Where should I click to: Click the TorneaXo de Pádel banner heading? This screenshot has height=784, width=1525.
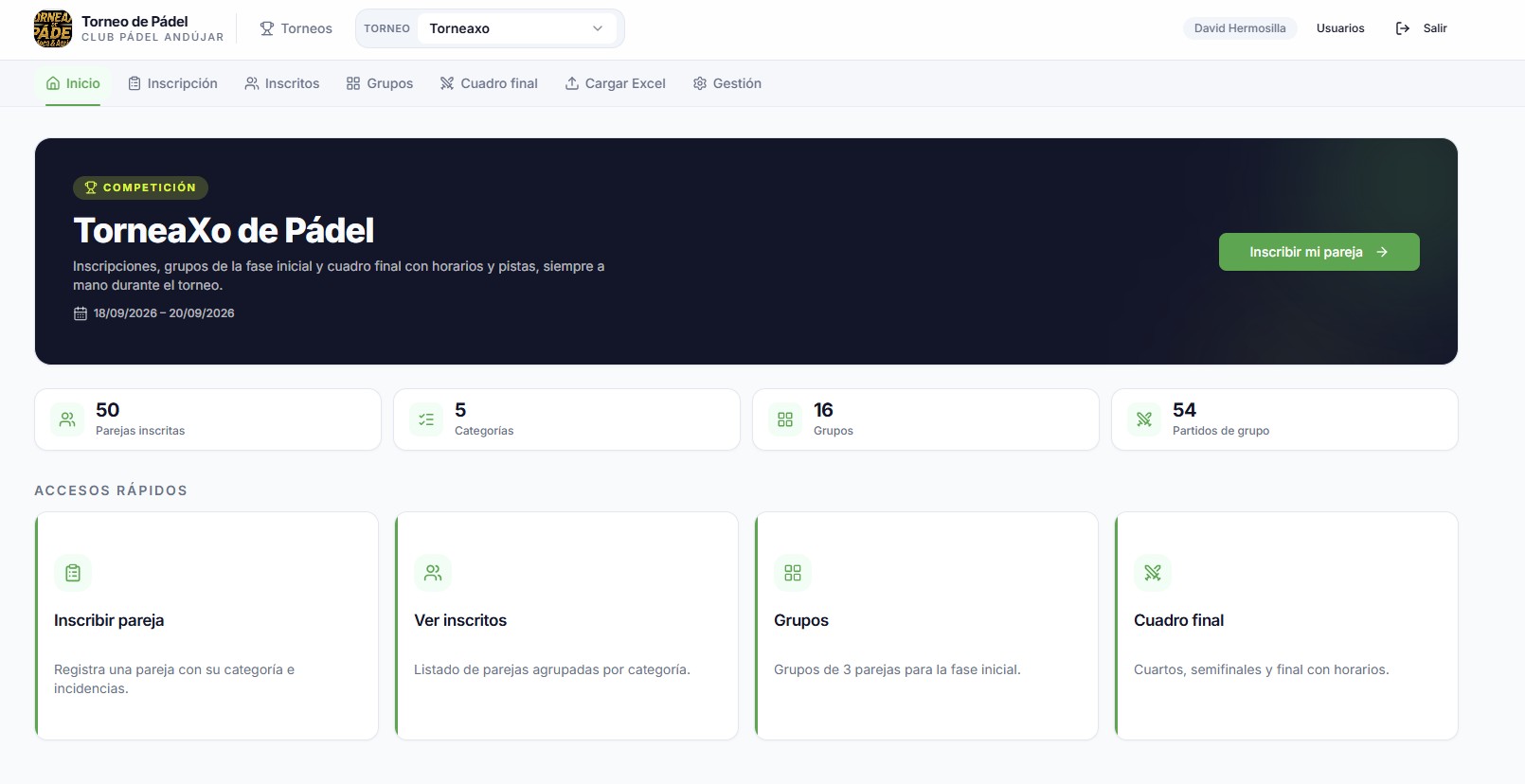pyautogui.click(x=224, y=230)
